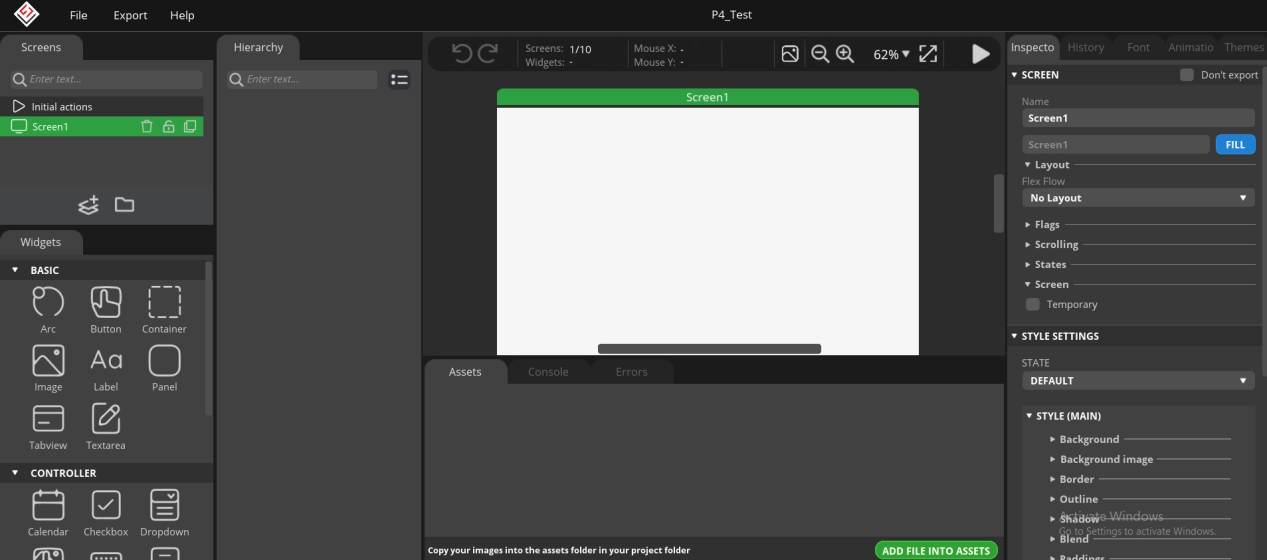Open the Flex Flow No Layout dropdown
The height and width of the screenshot is (560, 1267).
pyautogui.click(x=1138, y=198)
